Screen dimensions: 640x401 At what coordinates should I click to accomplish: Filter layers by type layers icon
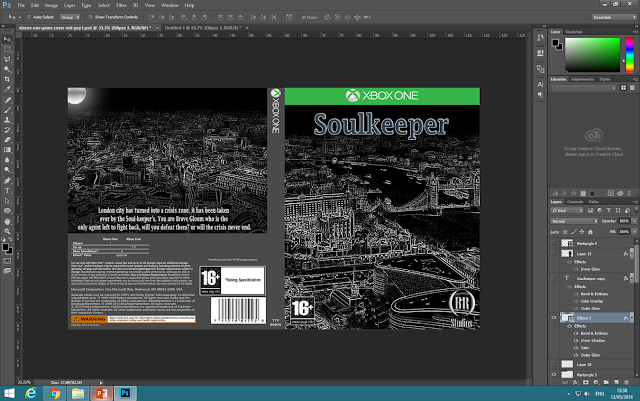coord(609,210)
